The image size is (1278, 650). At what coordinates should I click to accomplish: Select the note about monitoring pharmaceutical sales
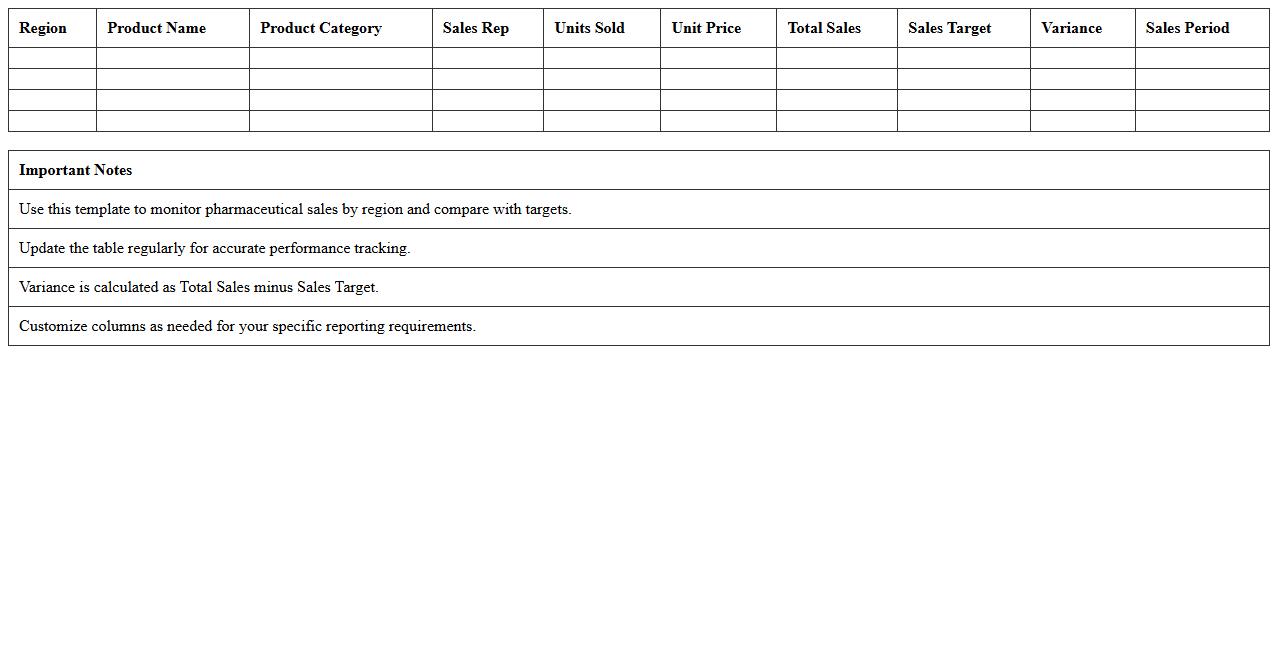[295, 209]
